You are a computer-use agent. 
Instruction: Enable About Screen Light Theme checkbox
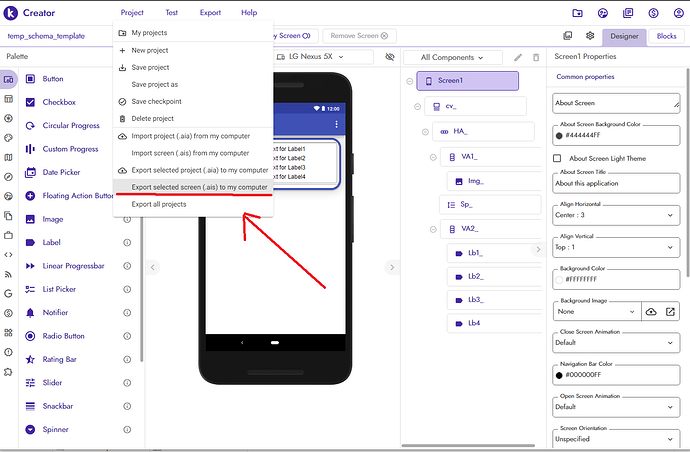point(558,158)
